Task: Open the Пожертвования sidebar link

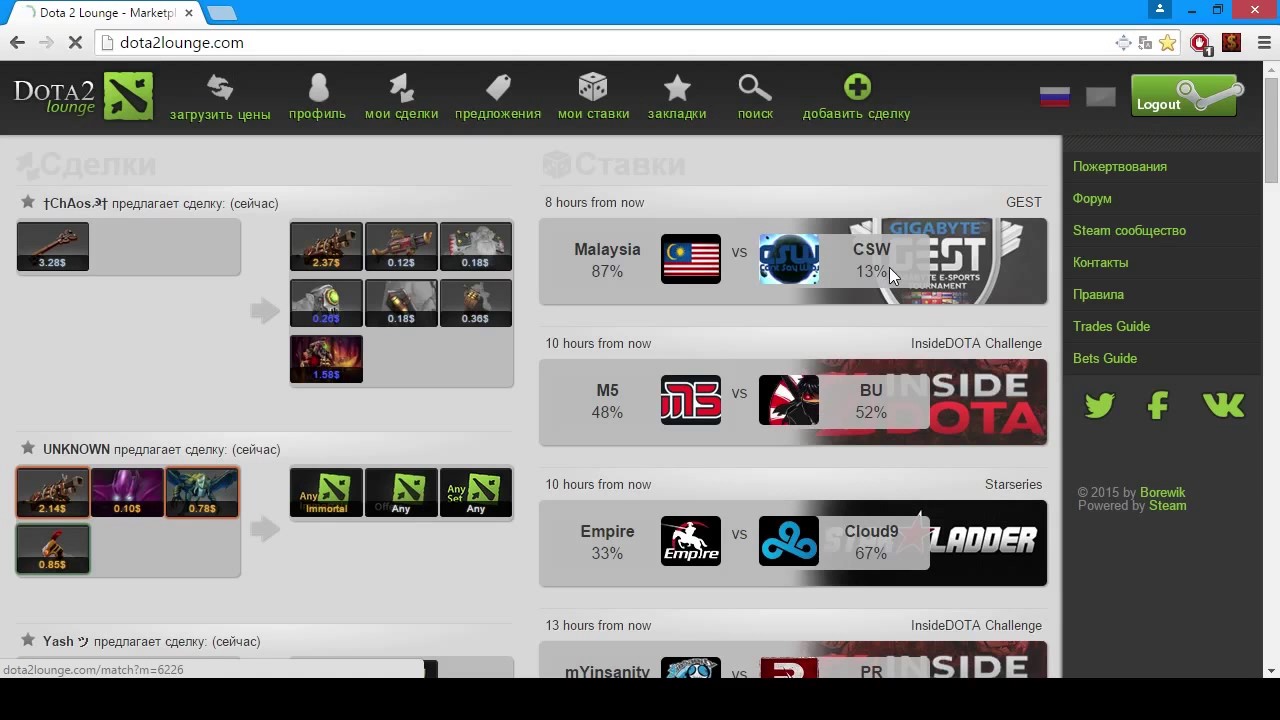Action: pyautogui.click(x=1120, y=166)
